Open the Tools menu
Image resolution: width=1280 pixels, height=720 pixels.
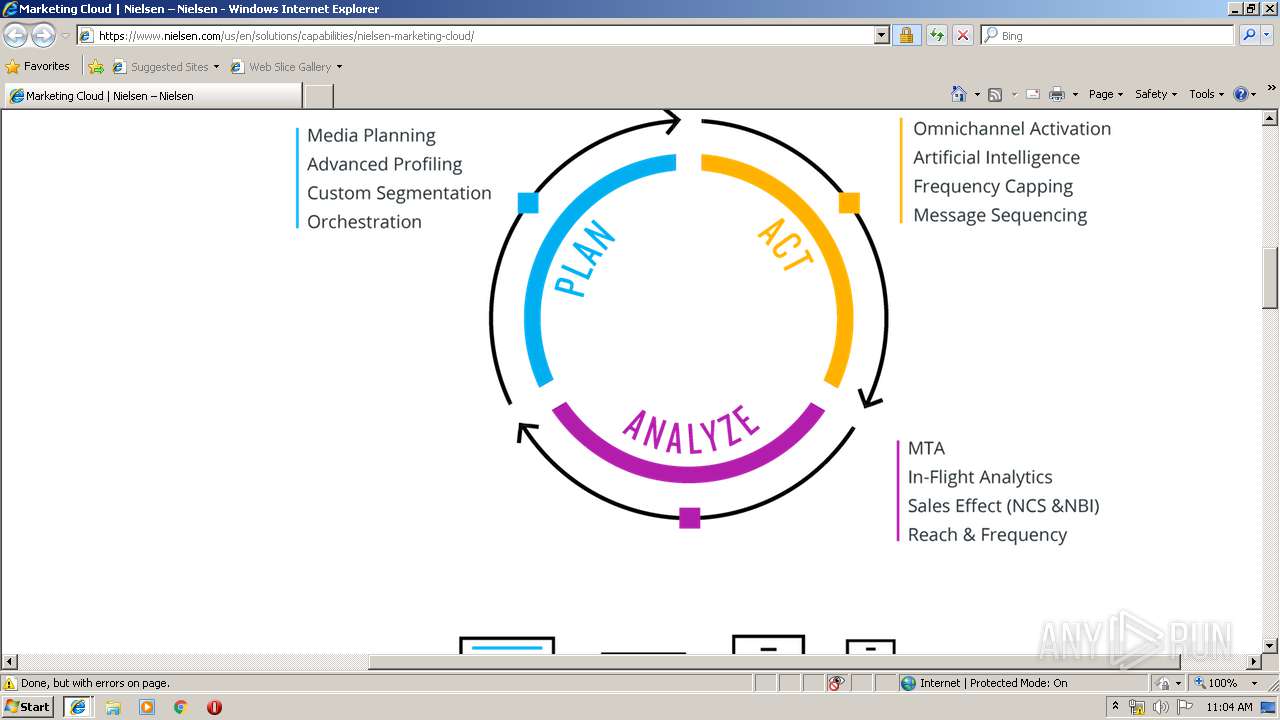(x=1207, y=94)
